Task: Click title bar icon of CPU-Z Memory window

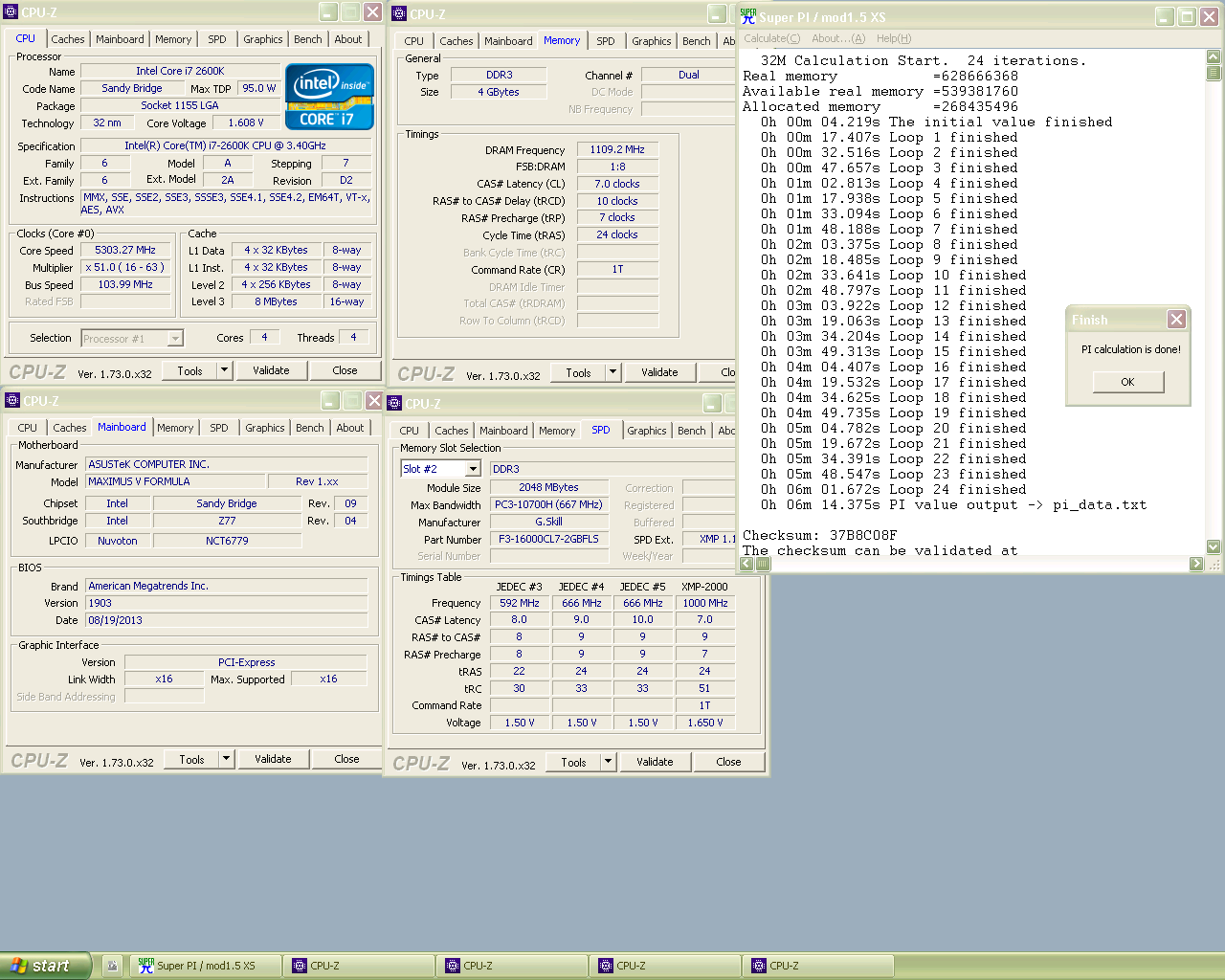Action: tap(399, 13)
